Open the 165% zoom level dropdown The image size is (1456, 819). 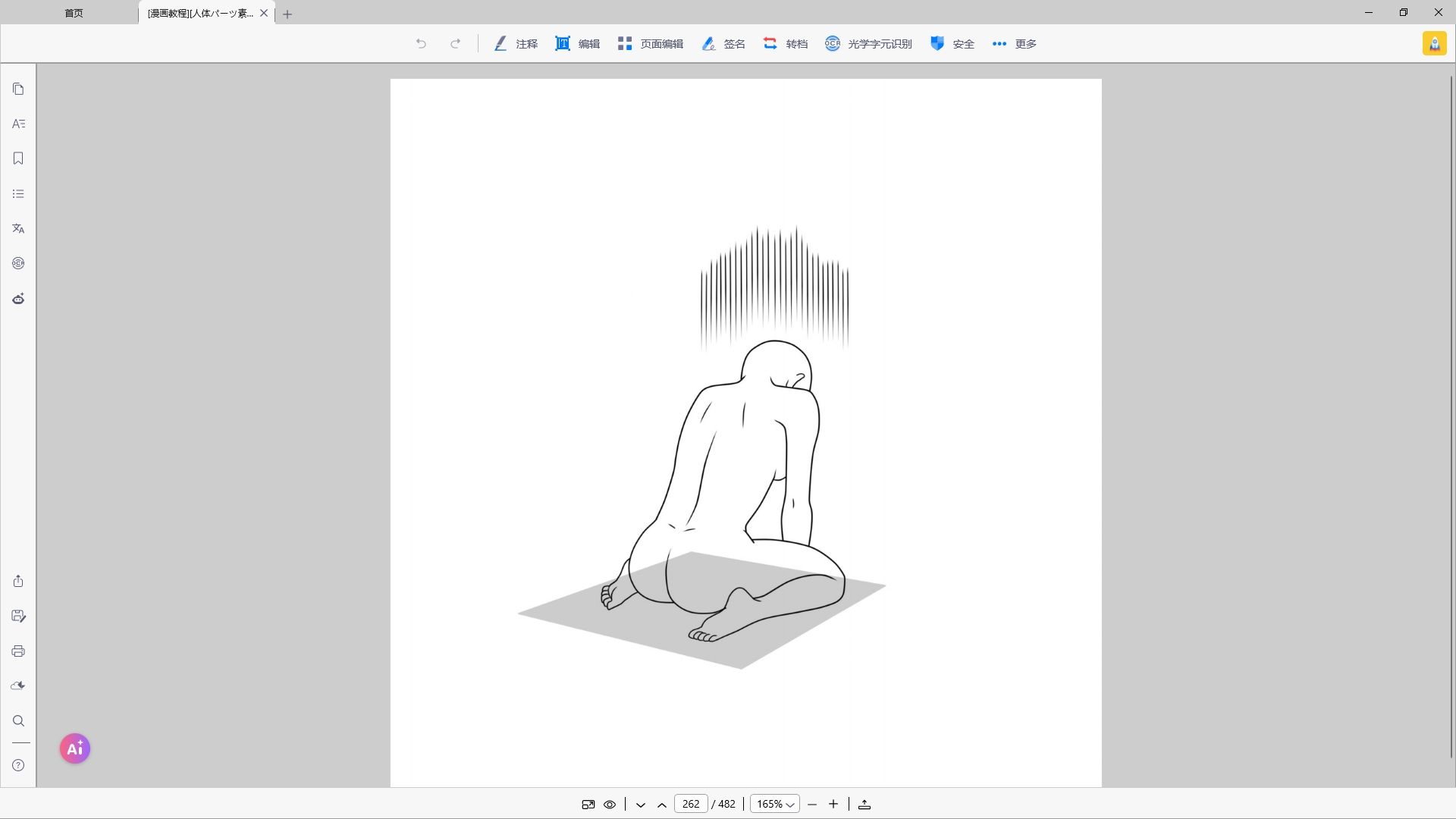[775, 804]
